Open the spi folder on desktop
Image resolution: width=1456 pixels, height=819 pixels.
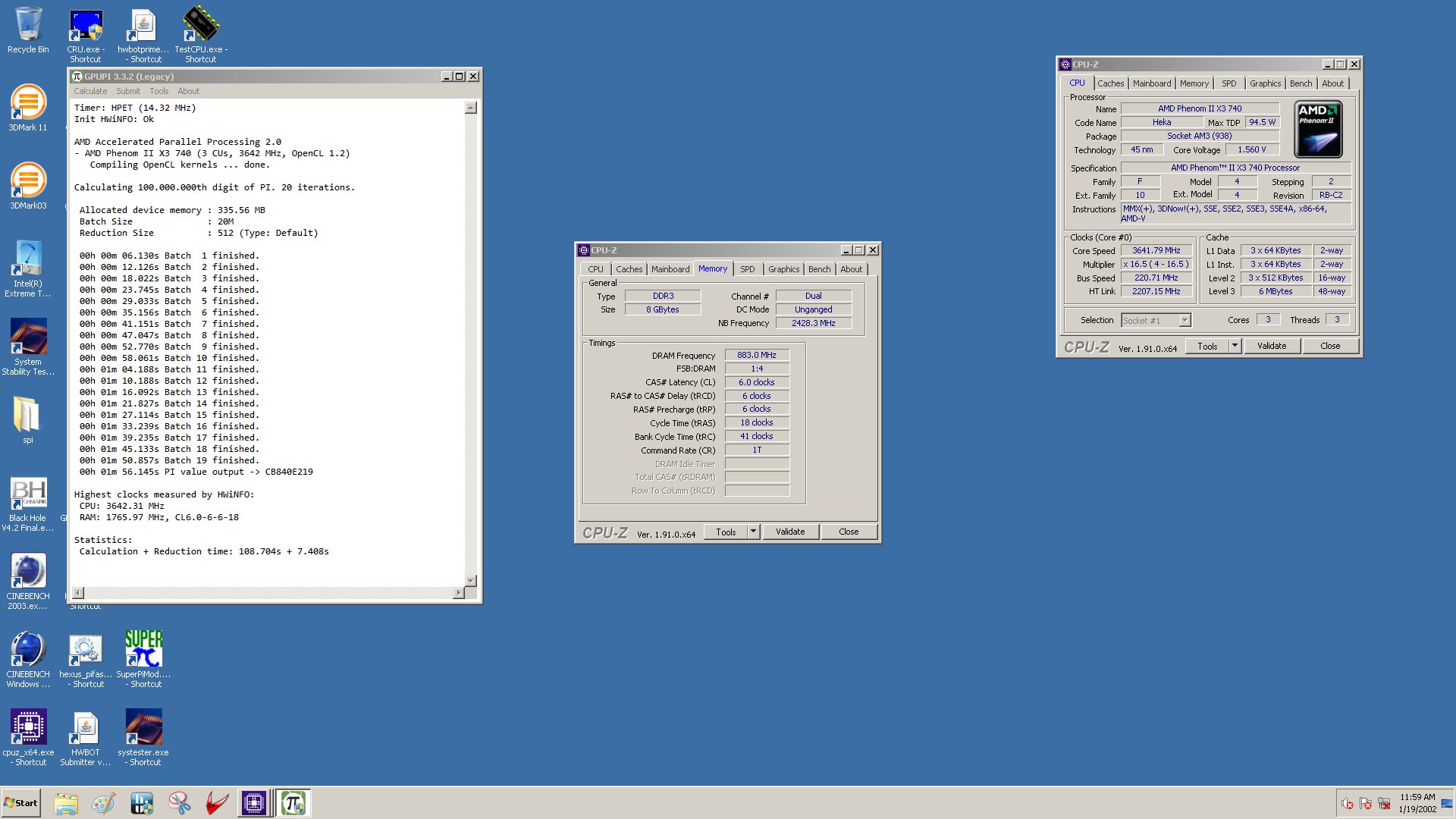[x=28, y=419]
